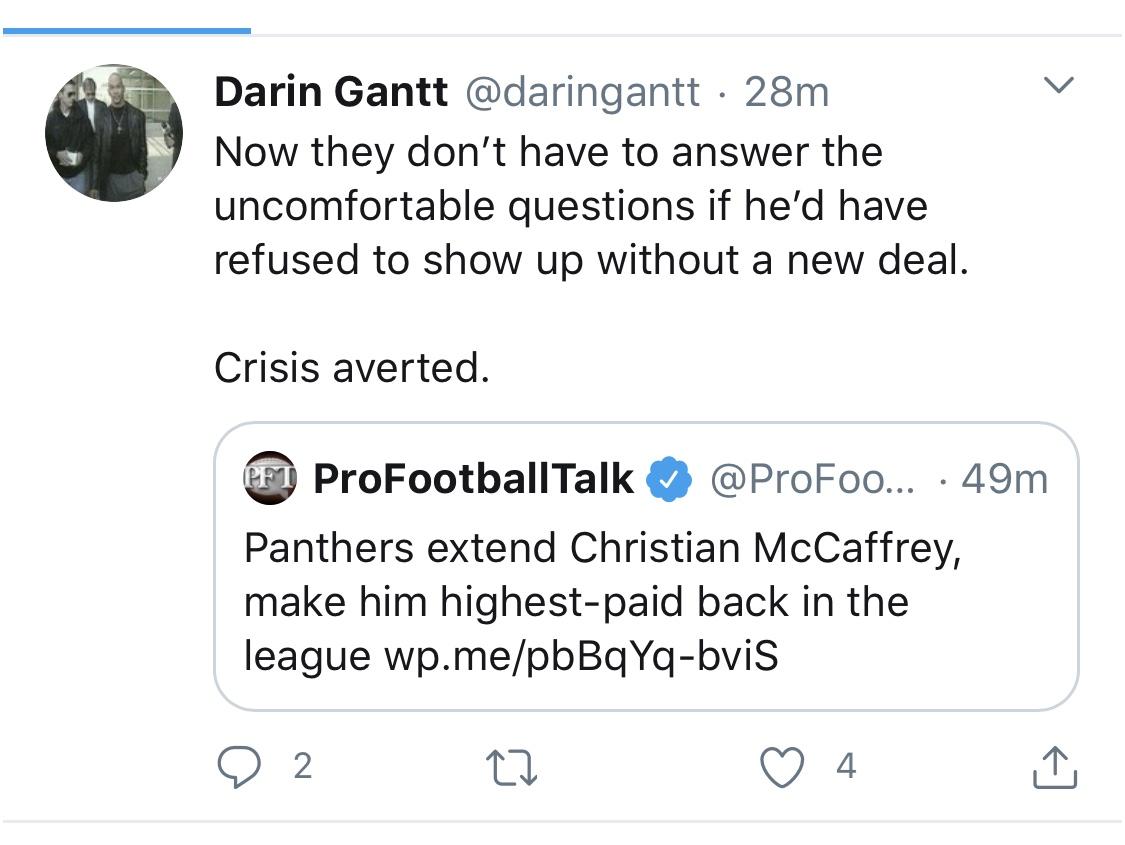Visit the truncated @ProFoo... handle

coord(813,479)
